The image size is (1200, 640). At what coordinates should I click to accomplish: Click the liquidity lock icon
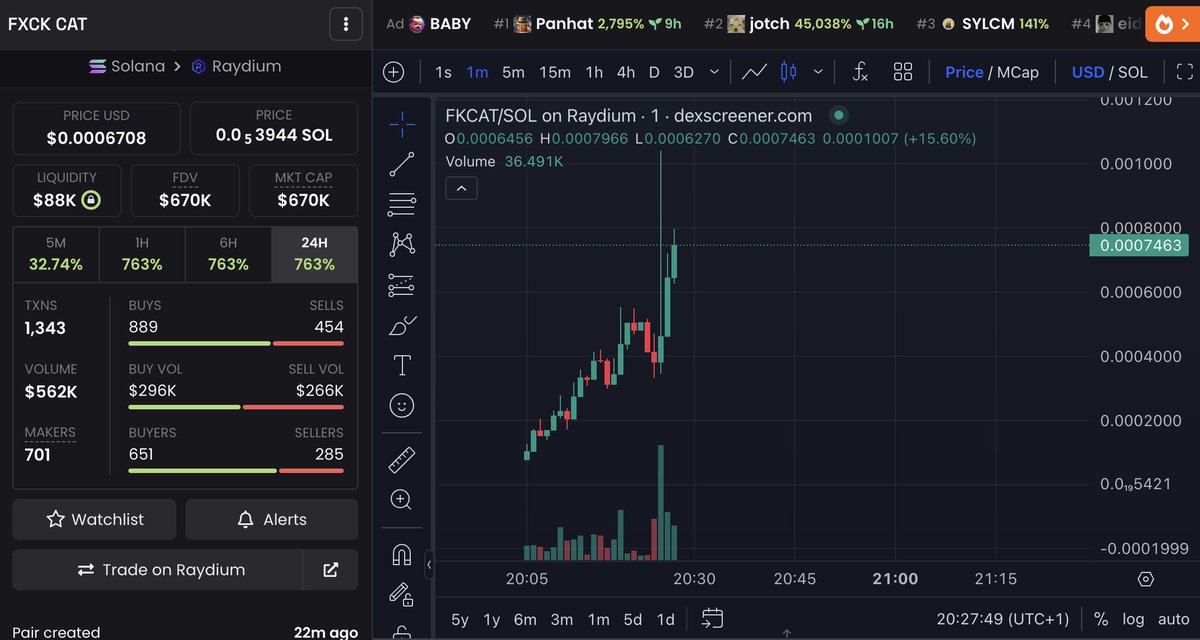click(x=90, y=200)
